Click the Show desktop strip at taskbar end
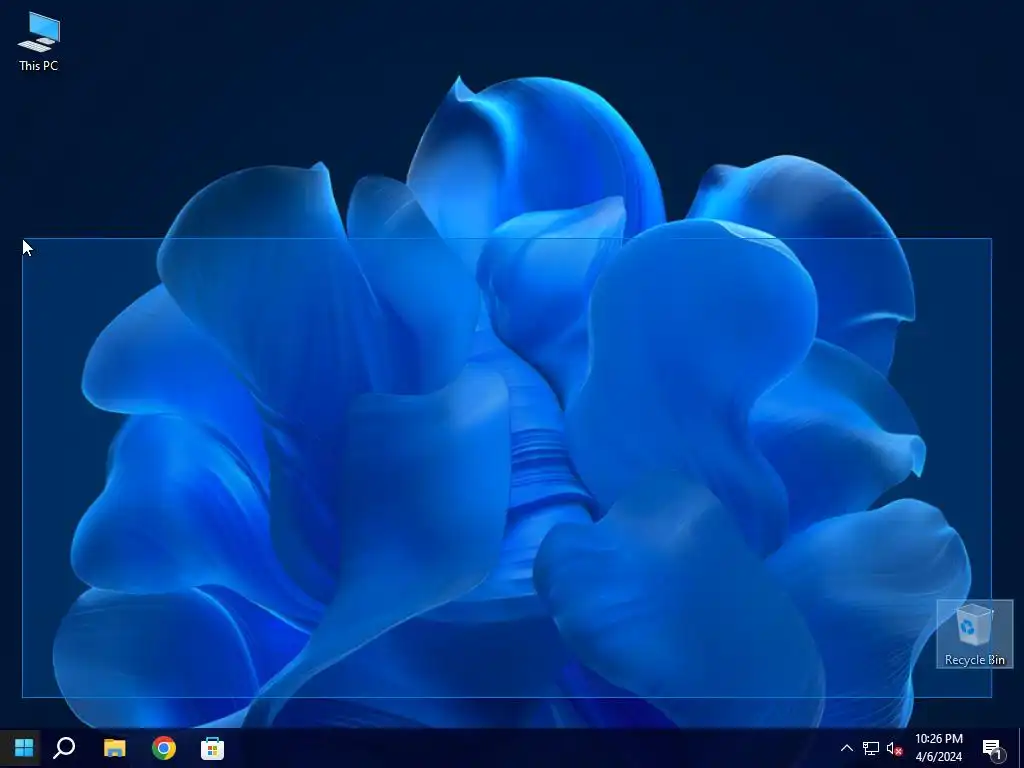Viewport: 1024px width, 768px height. pyautogui.click(x=1020, y=748)
